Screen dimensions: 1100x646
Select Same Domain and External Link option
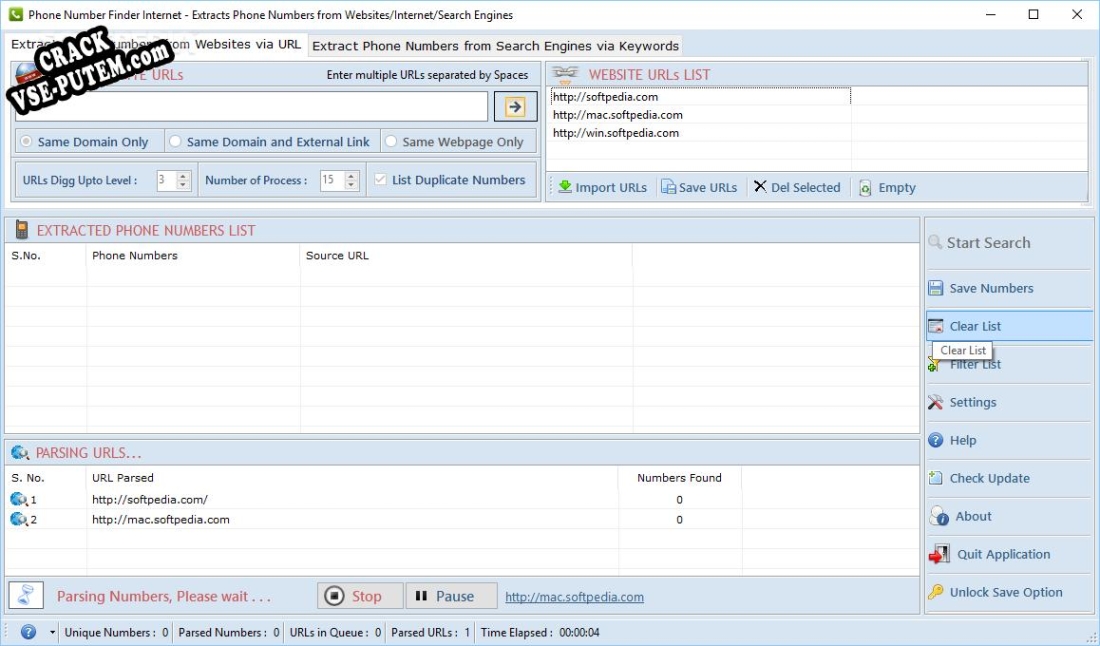point(175,142)
